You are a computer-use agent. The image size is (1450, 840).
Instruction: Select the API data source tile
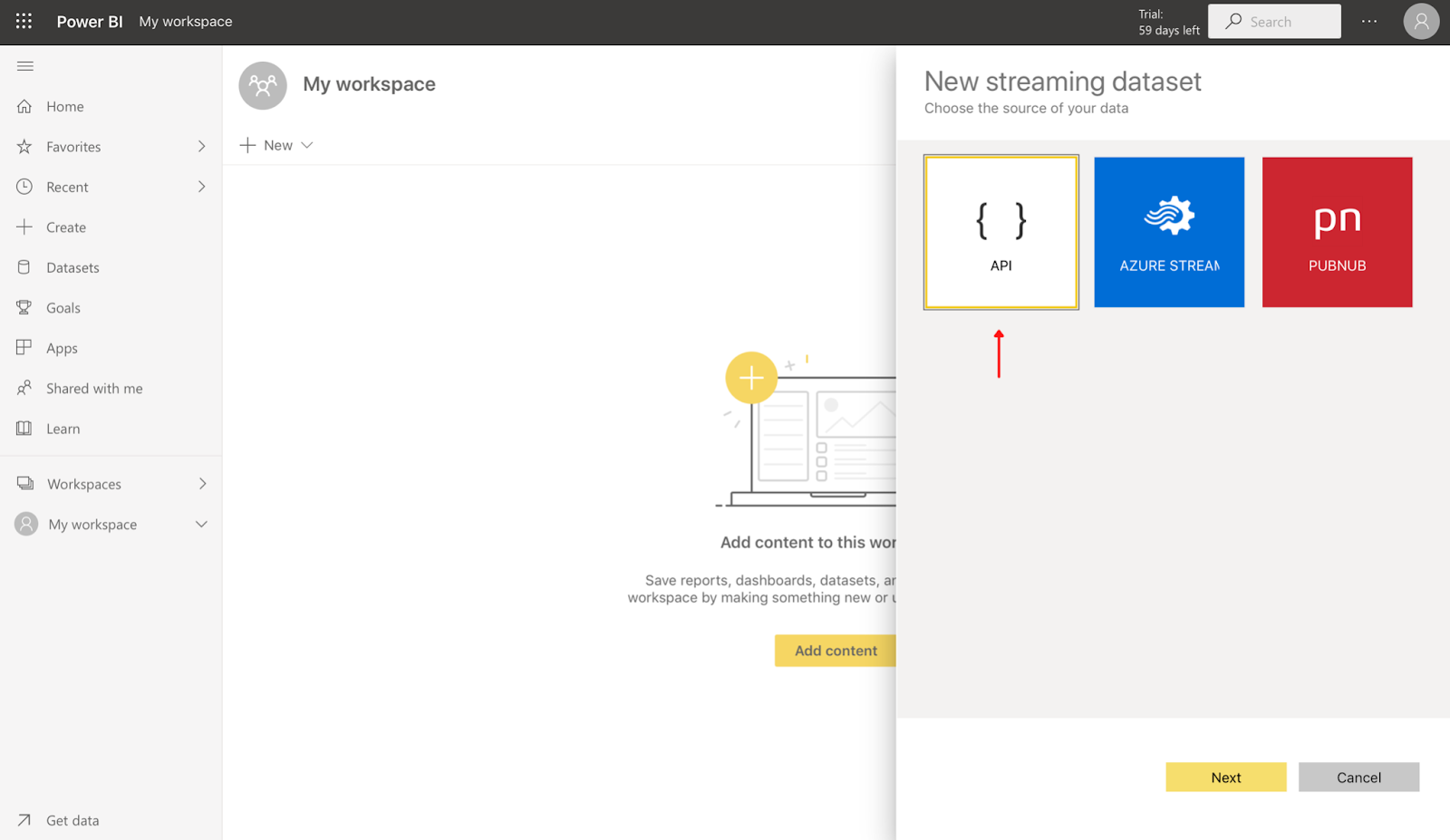tap(1000, 232)
